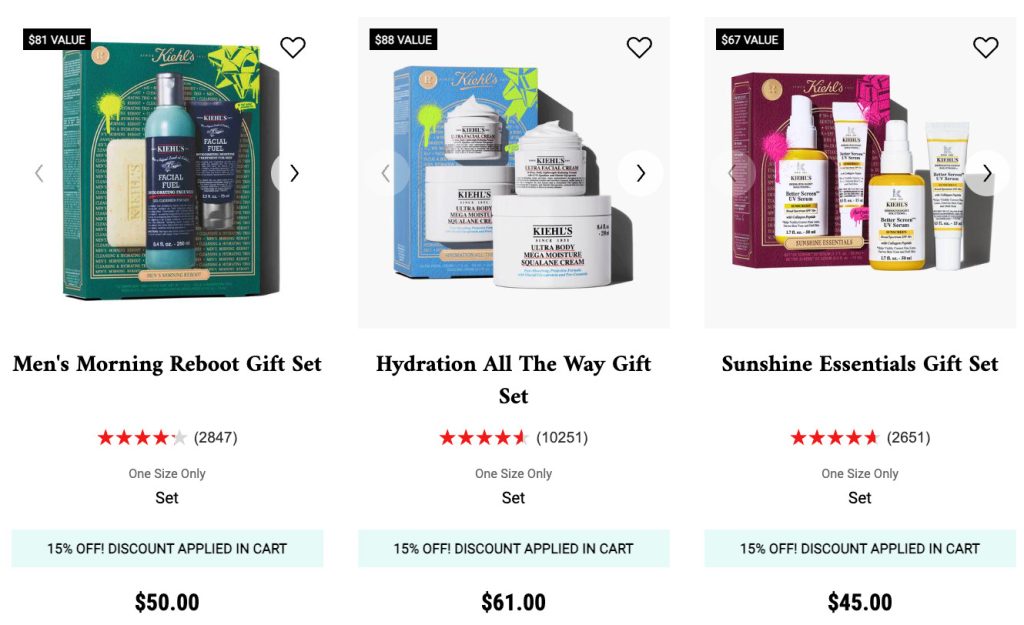
Task: Advance Sunshine Essentials image carousel forward
Action: click(987, 173)
